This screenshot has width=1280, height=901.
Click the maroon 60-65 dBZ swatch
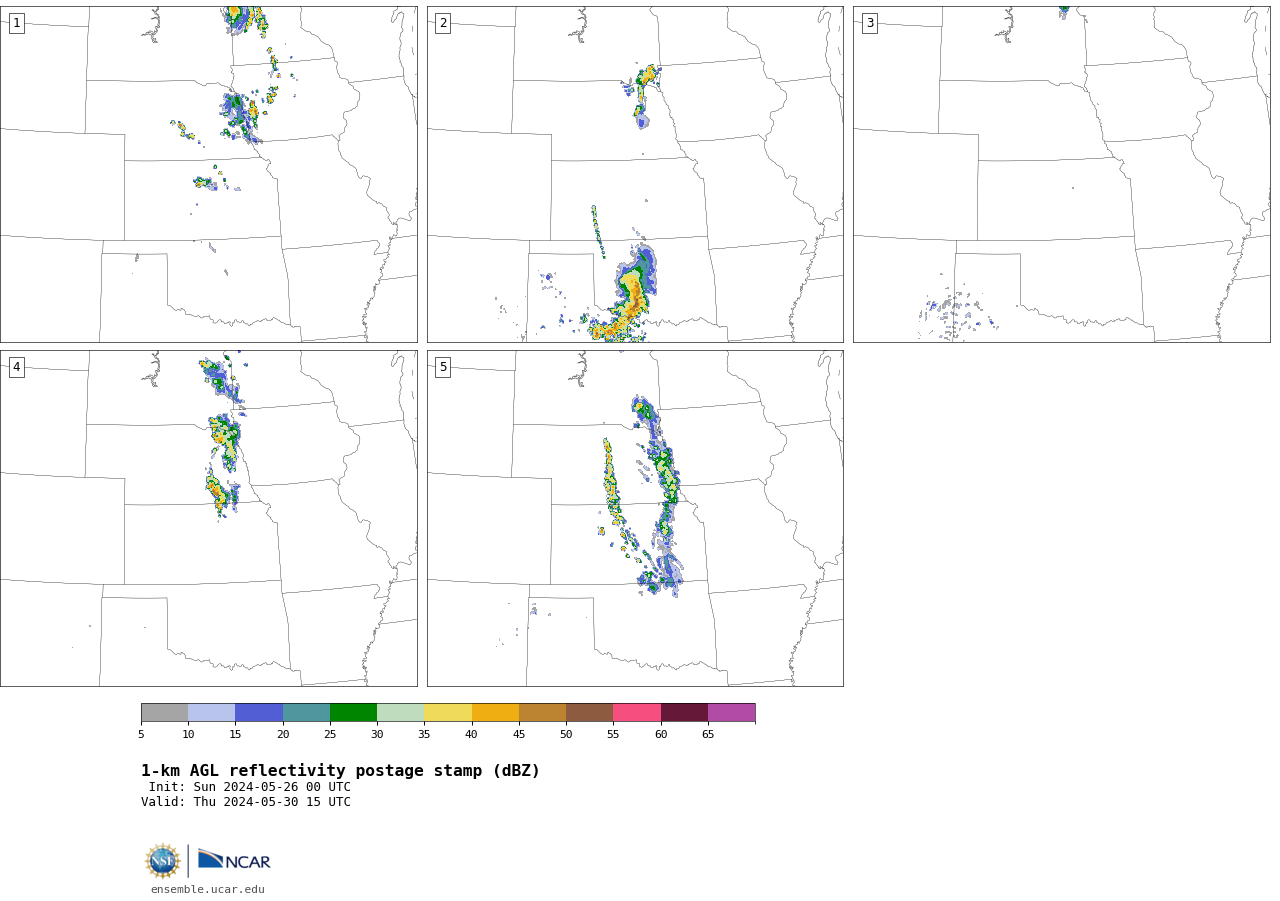click(684, 713)
